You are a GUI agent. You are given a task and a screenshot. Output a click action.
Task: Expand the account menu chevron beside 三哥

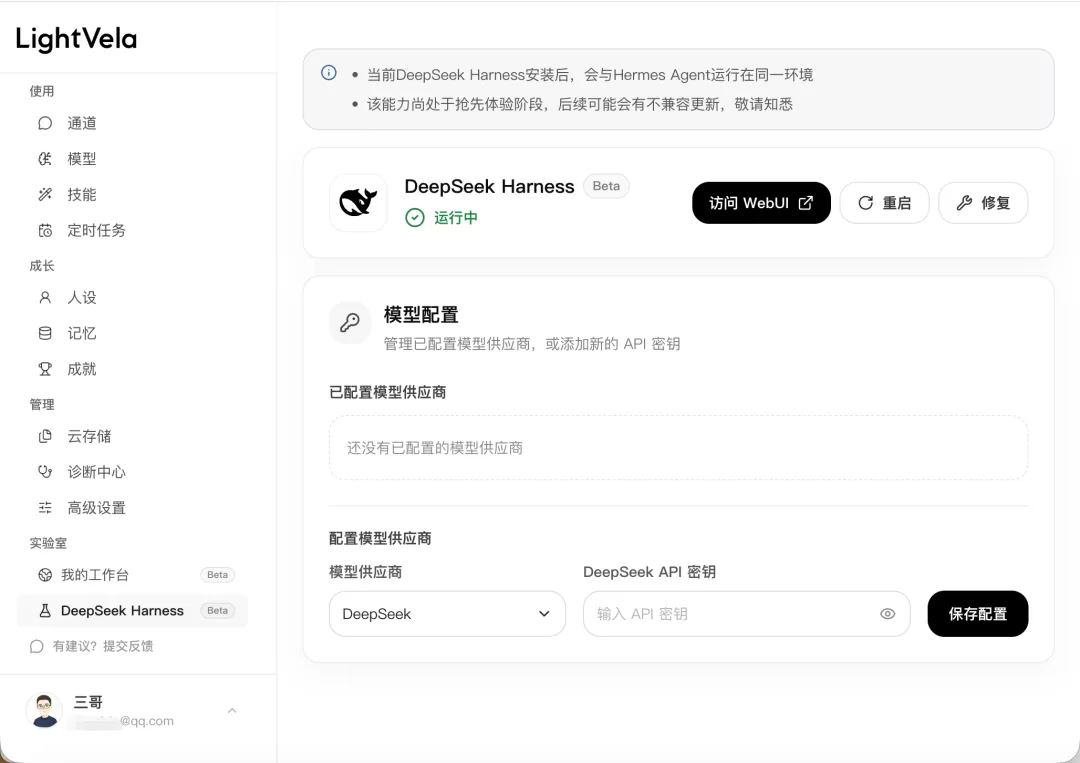(232, 711)
